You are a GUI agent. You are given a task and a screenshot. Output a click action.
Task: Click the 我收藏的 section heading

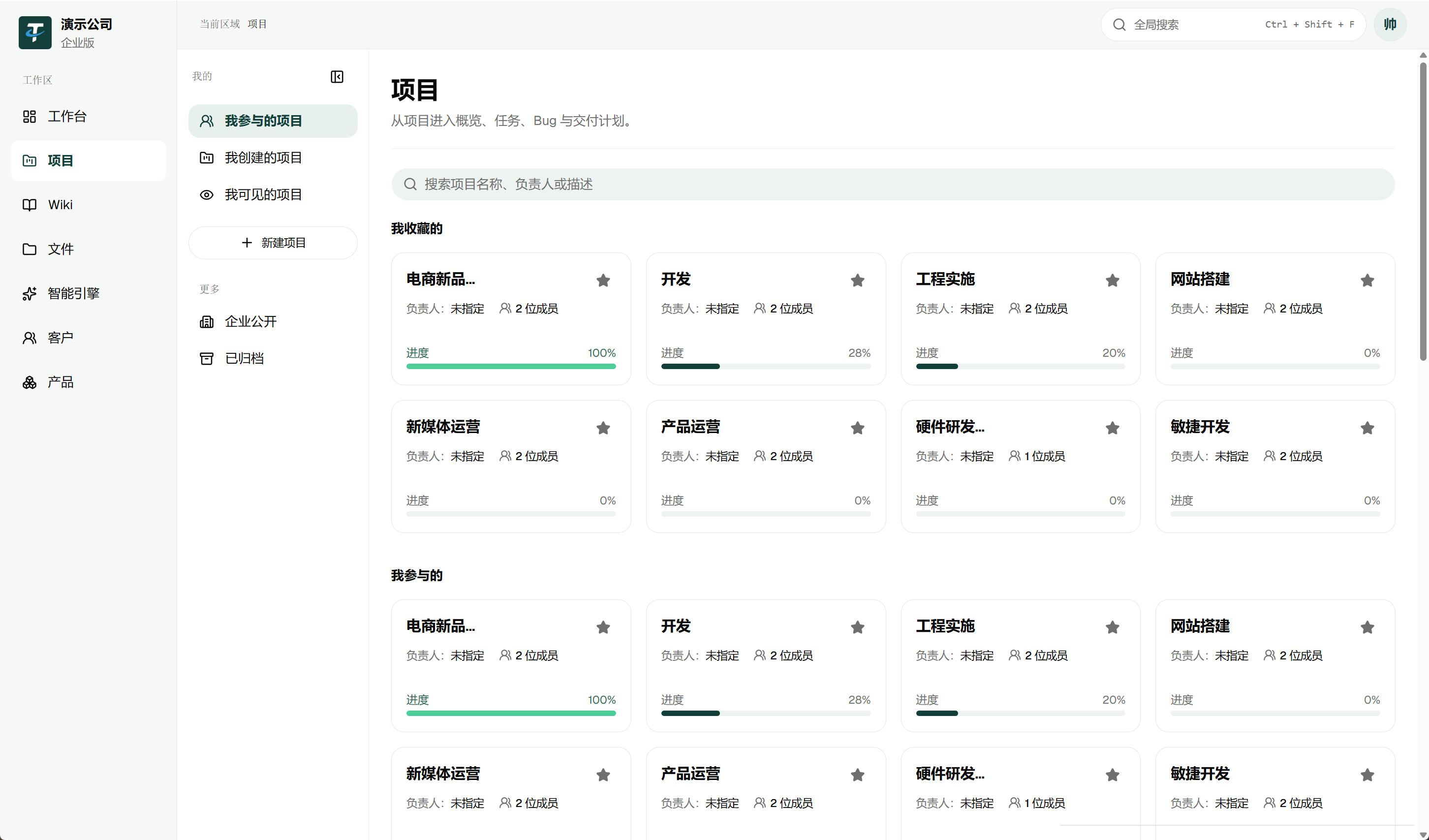(417, 228)
